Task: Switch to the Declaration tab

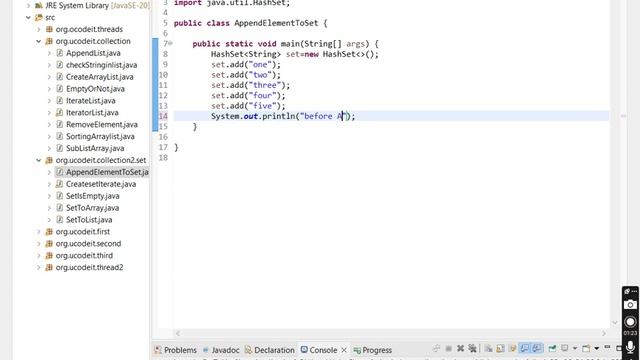Action: click(x=270, y=350)
